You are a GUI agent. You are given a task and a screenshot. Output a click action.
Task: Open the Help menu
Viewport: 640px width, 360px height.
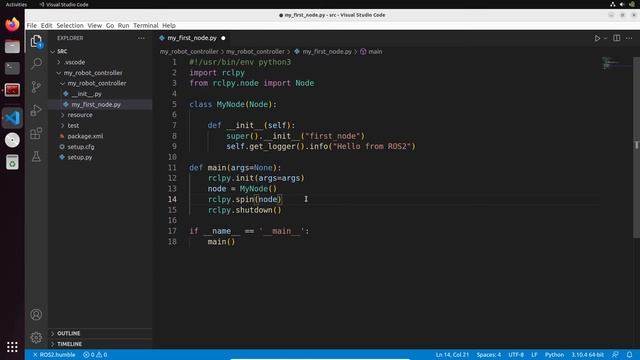169,25
